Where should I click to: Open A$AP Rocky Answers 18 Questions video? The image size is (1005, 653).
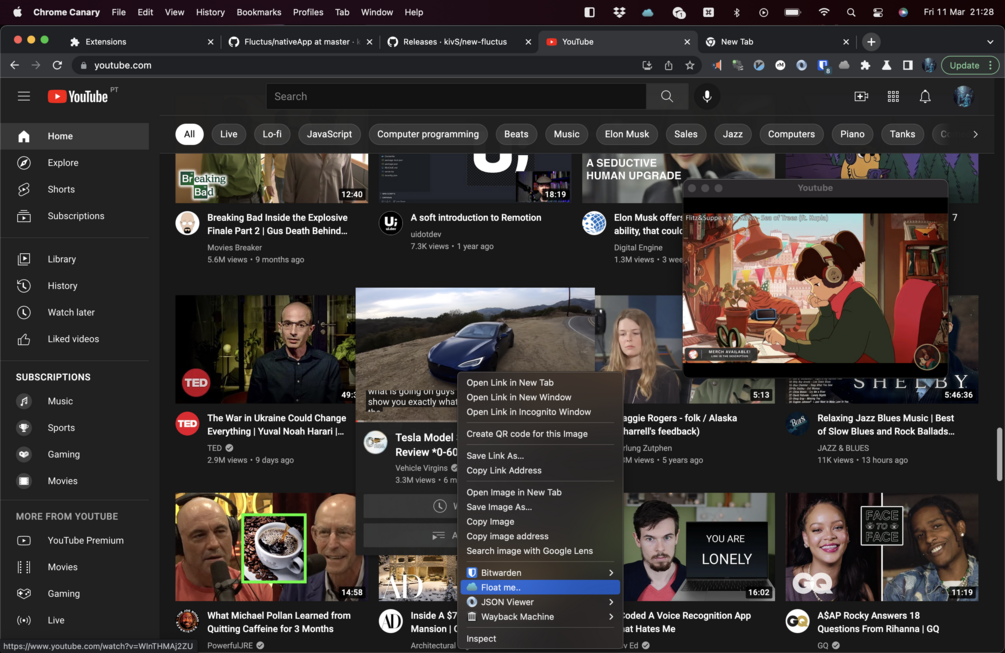(878, 622)
